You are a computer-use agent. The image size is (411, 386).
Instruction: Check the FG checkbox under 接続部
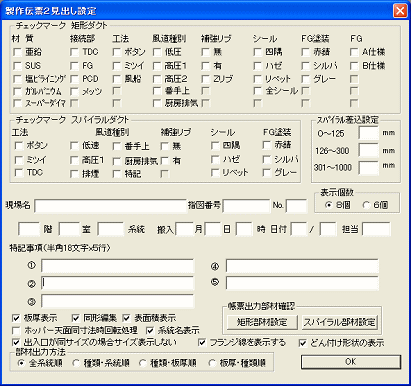tap(75, 66)
